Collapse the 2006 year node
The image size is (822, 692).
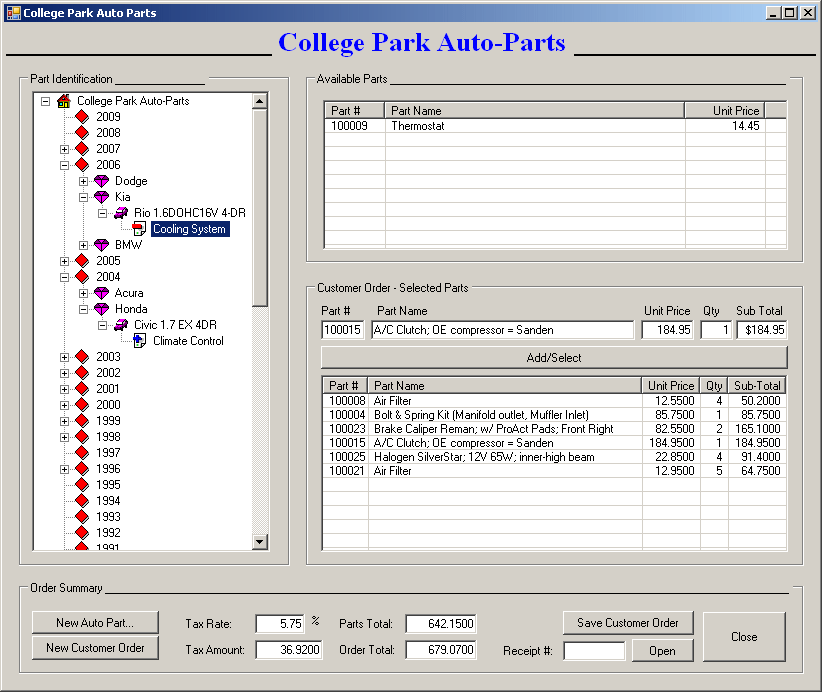pos(64,165)
